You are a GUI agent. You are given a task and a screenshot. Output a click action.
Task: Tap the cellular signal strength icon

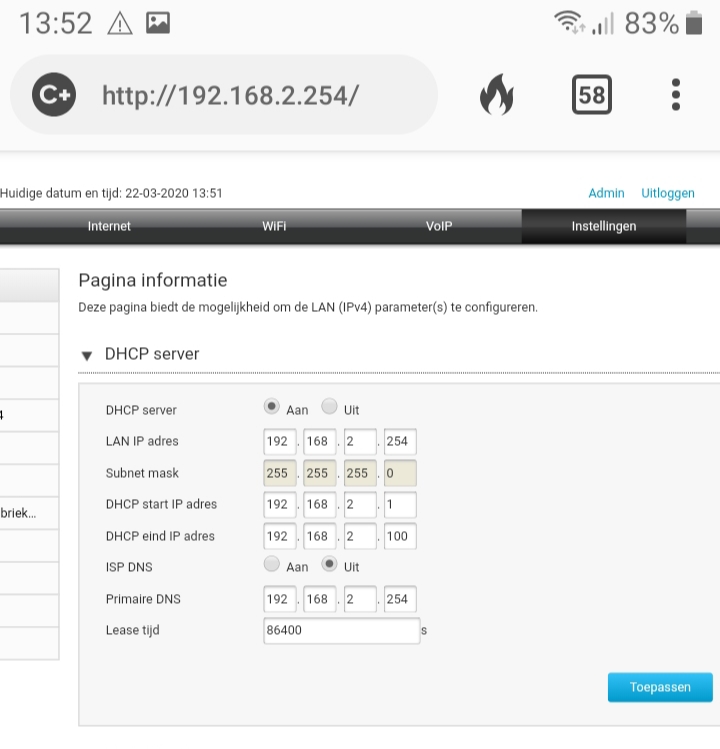(x=603, y=23)
